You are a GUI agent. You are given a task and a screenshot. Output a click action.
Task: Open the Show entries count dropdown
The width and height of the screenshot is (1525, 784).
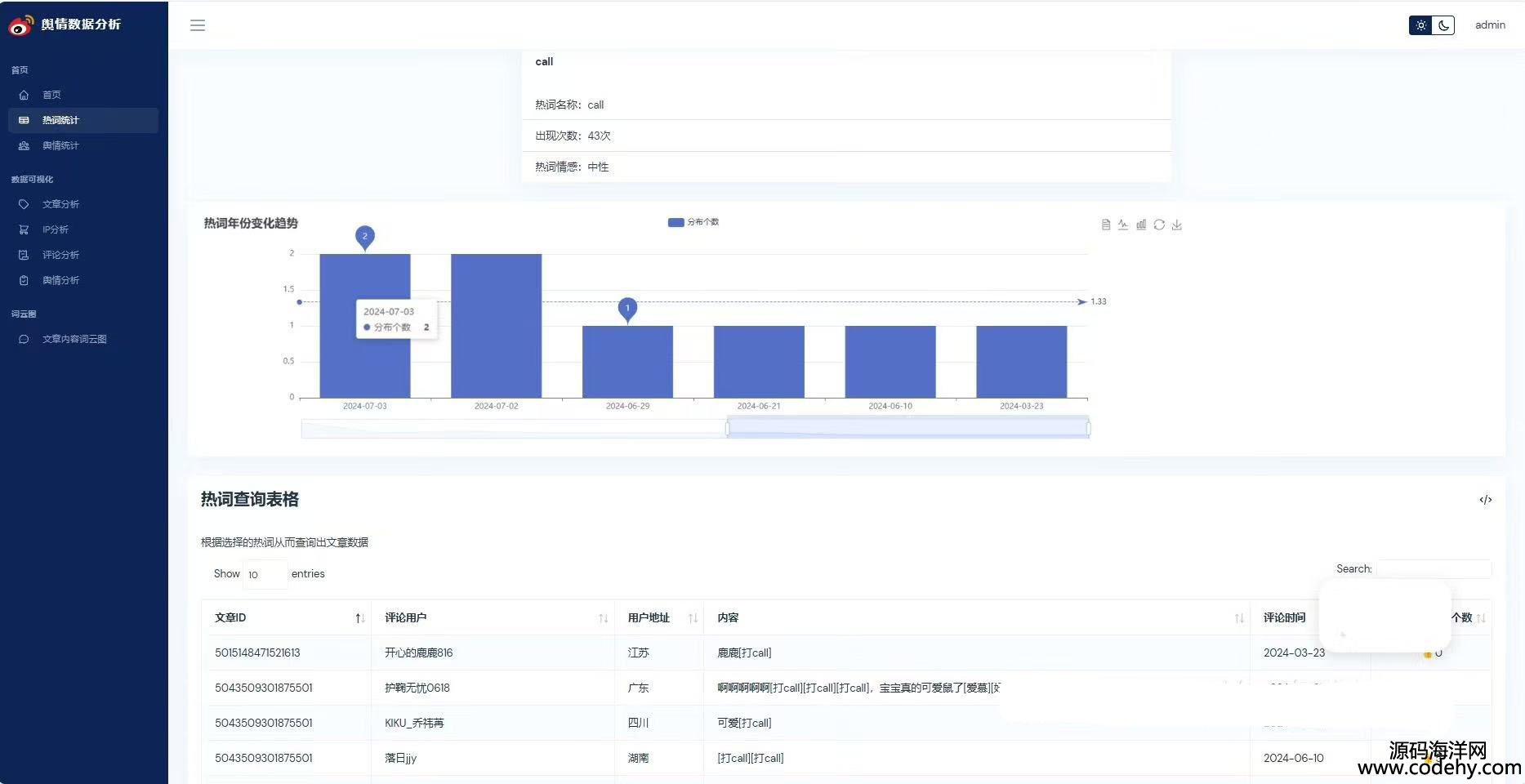pos(265,574)
